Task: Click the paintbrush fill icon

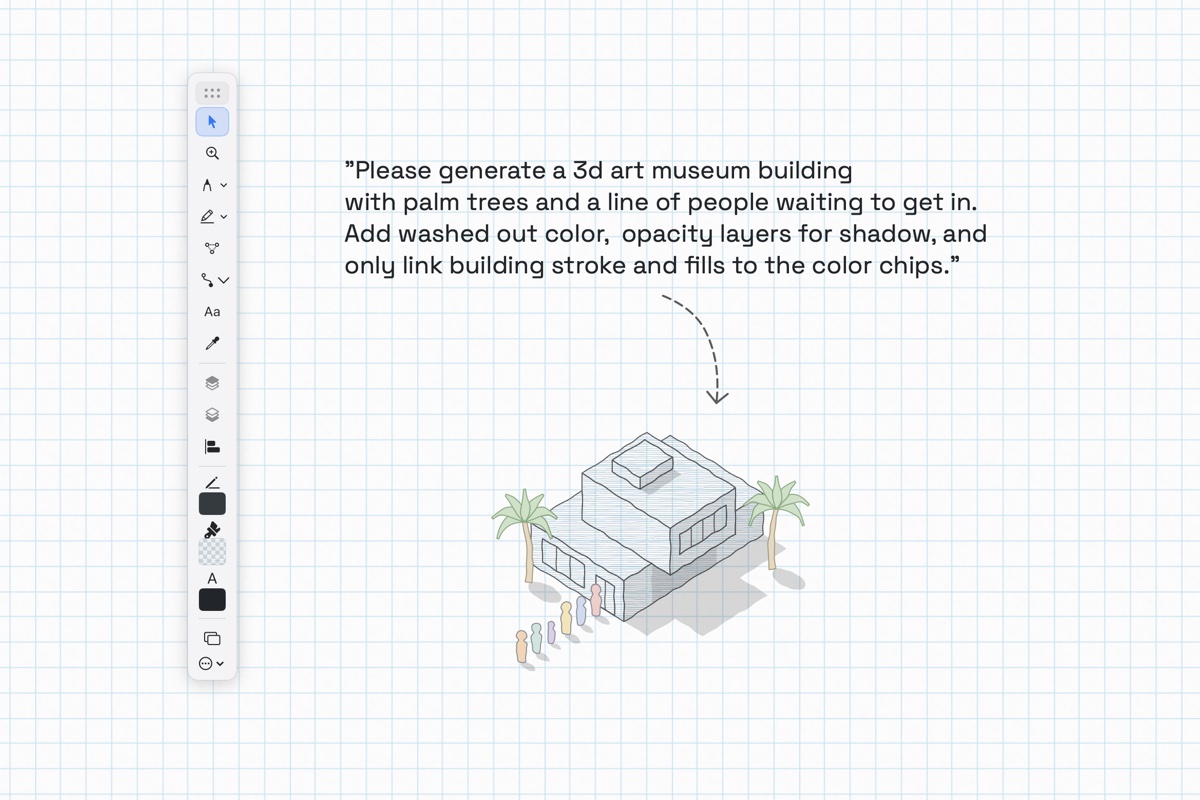Action: pyautogui.click(x=212, y=530)
